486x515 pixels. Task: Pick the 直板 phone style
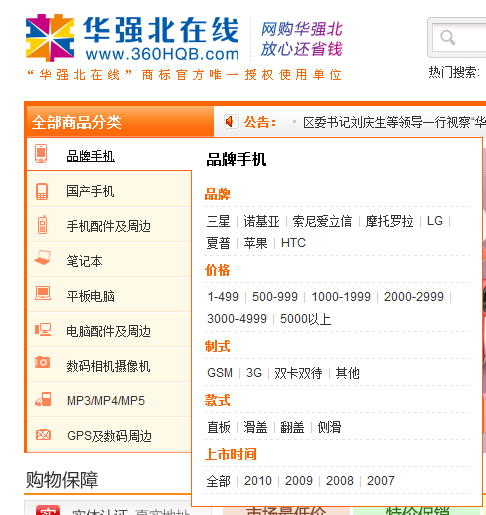click(219, 427)
